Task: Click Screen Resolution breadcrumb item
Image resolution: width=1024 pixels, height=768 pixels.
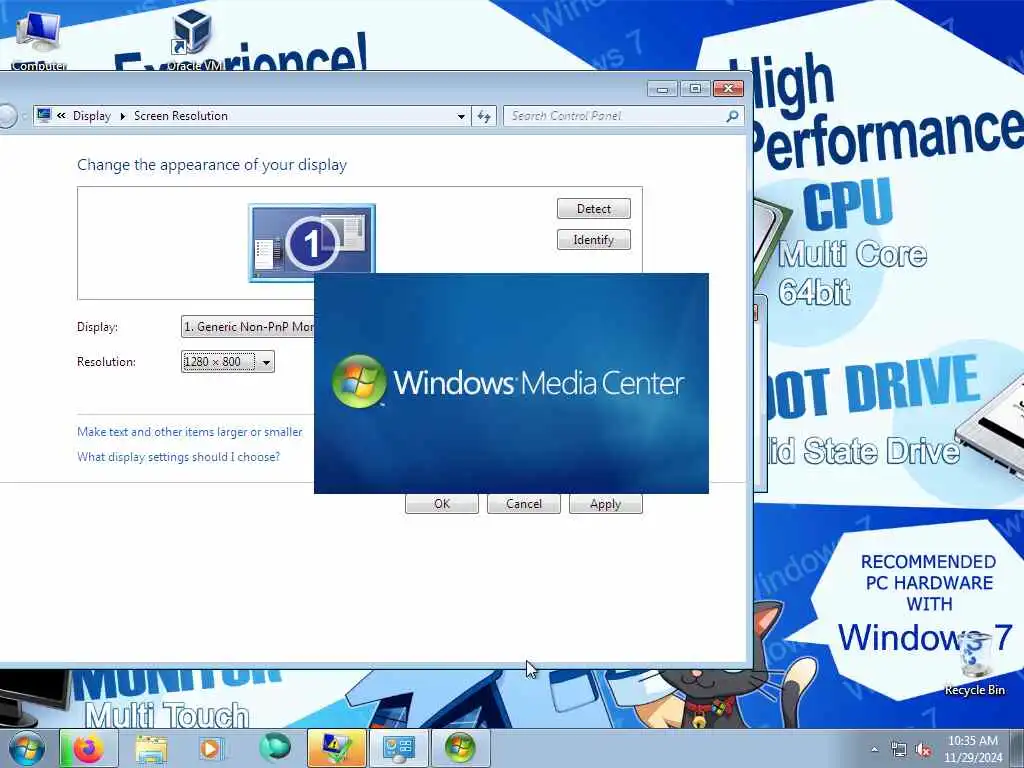Action: pos(181,116)
